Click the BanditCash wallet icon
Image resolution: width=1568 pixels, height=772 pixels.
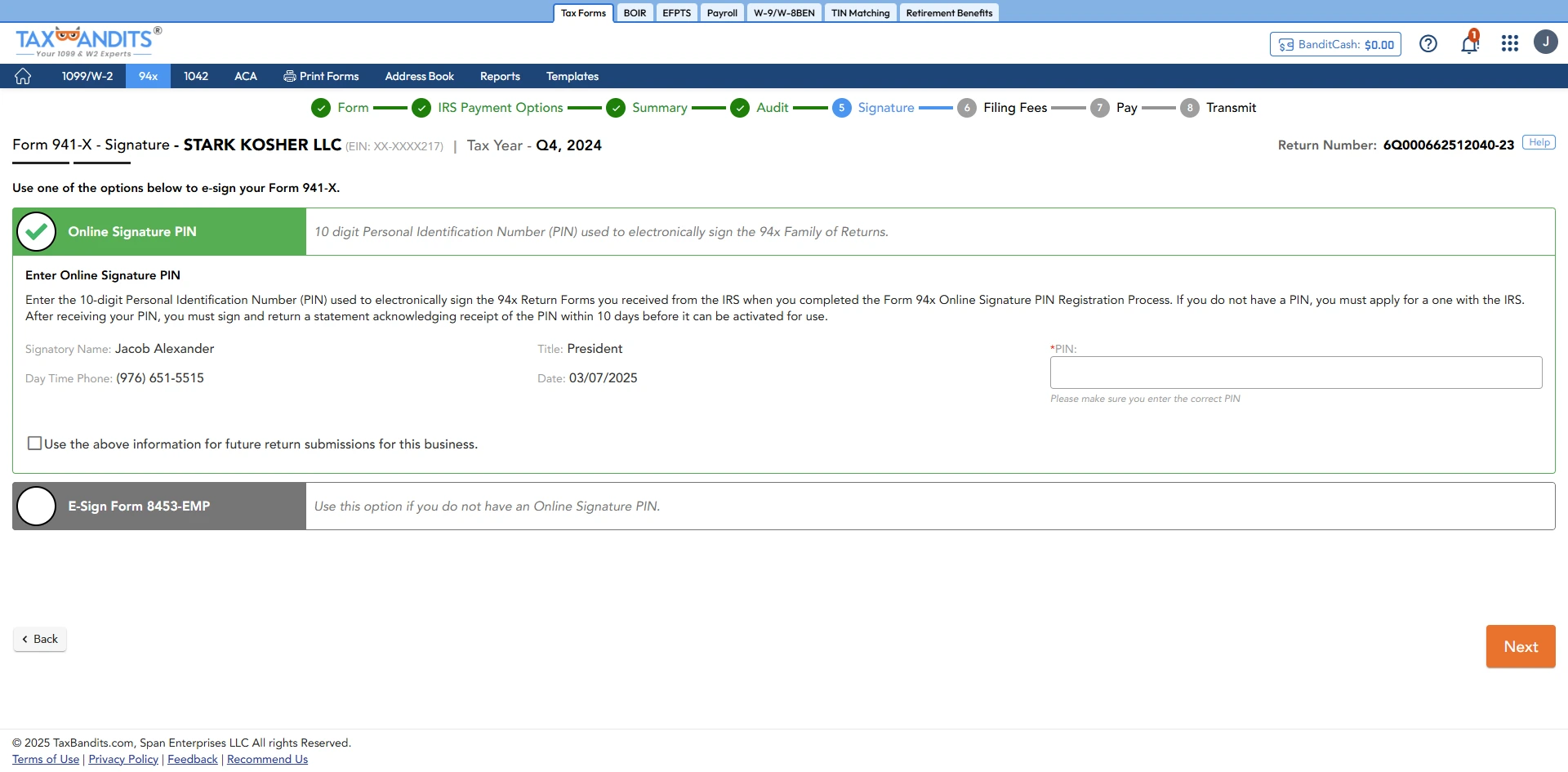coord(1286,45)
